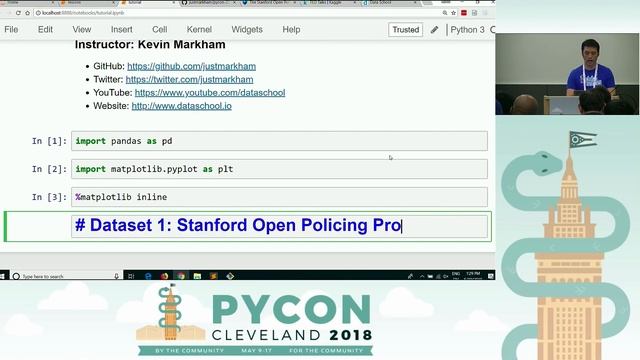Image resolution: width=640 pixels, height=360 pixels.
Task: Click the browser address bar with localhost URL
Action: pos(237,13)
